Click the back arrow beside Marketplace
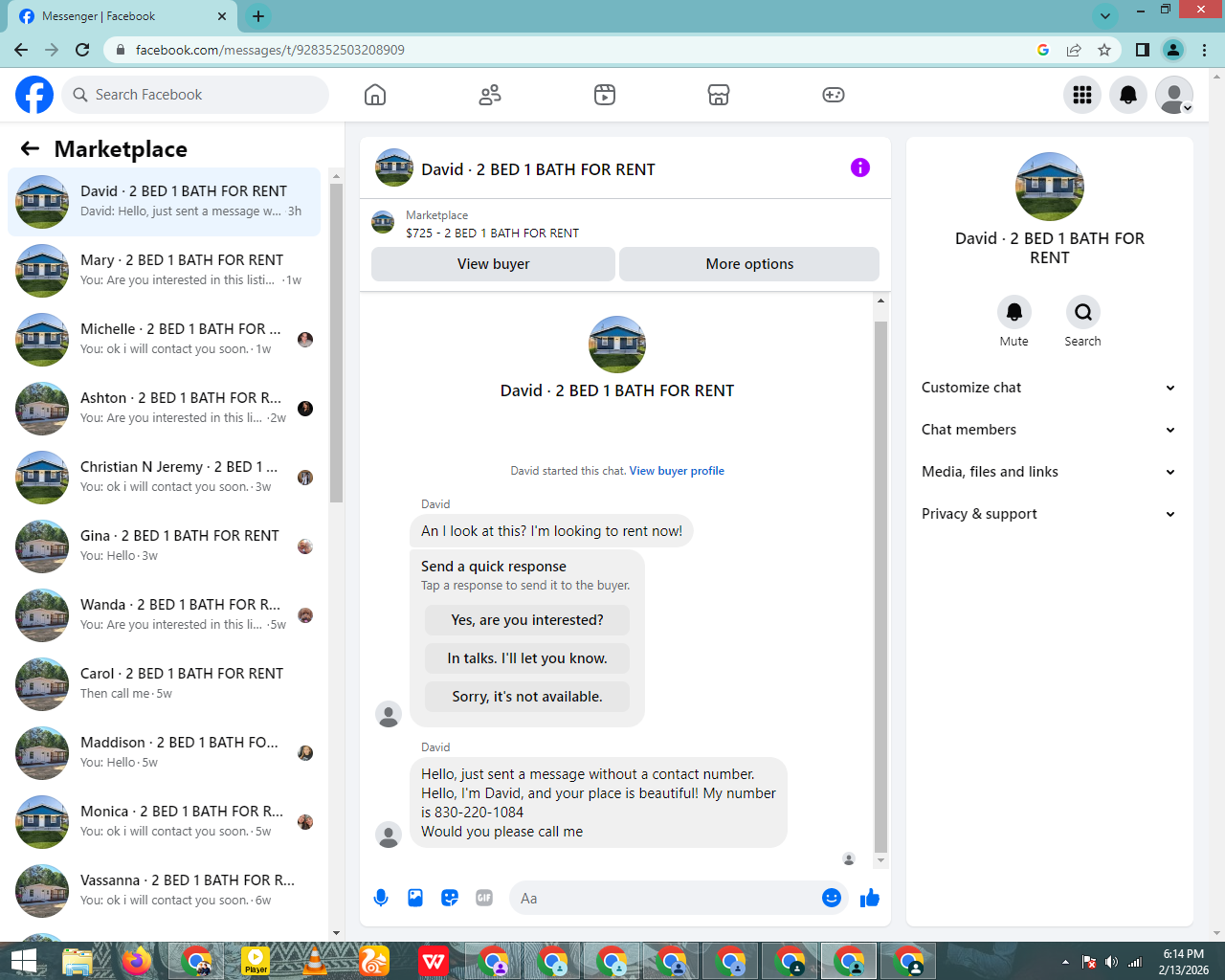 (x=30, y=148)
